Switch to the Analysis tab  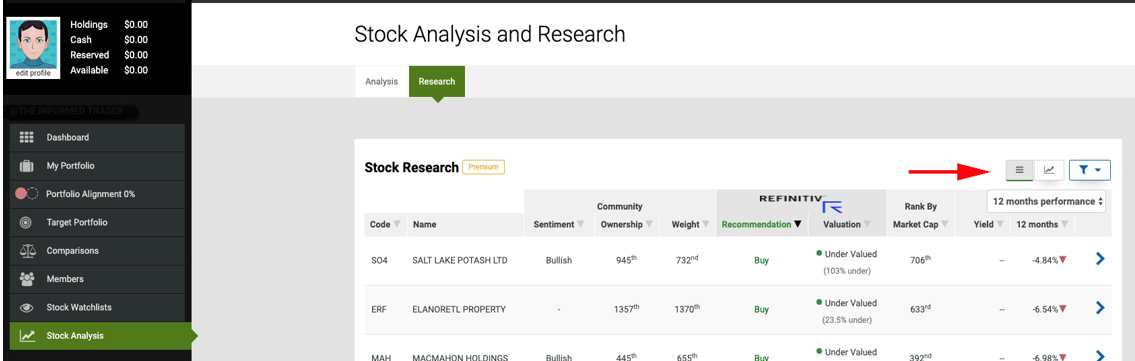click(381, 82)
